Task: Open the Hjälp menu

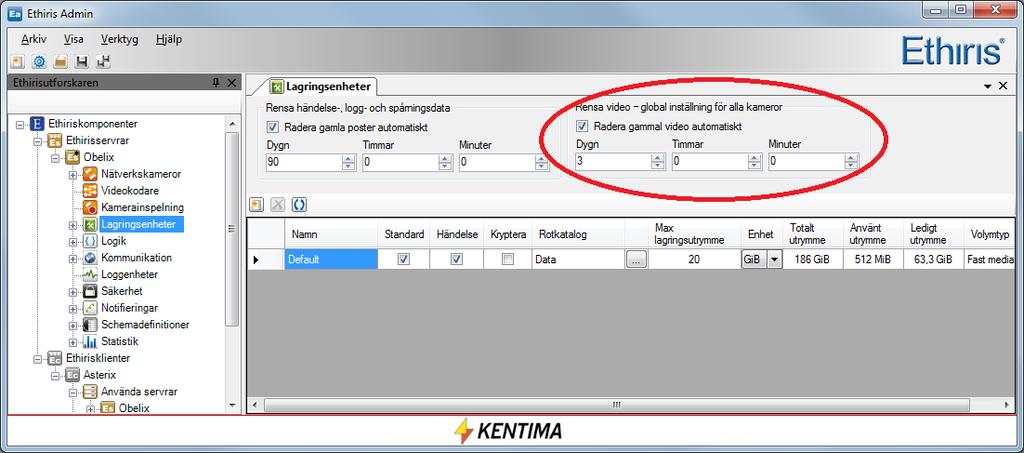Action: [x=169, y=39]
